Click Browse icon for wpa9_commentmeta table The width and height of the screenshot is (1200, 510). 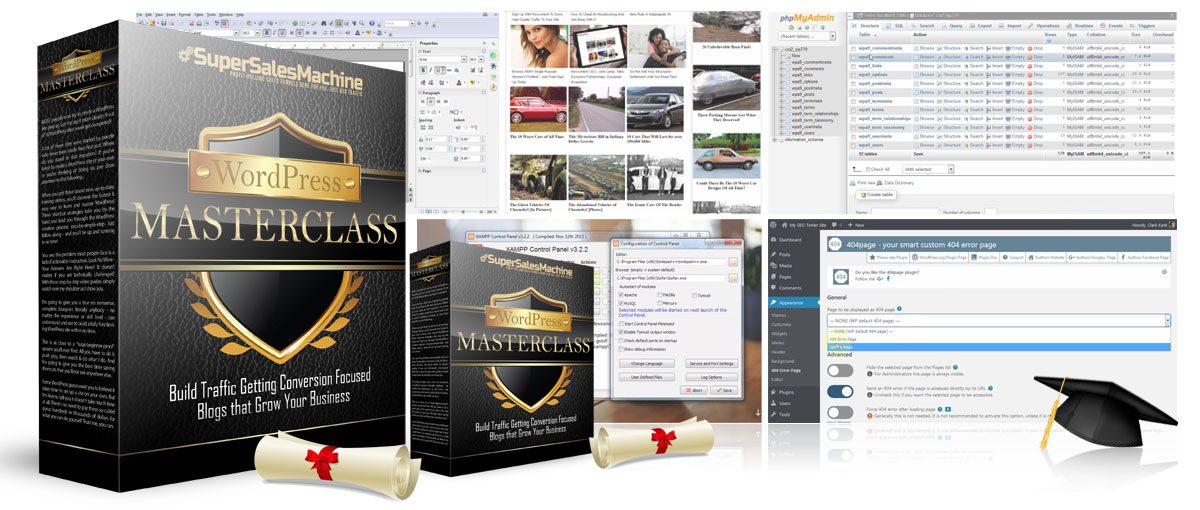tap(915, 48)
